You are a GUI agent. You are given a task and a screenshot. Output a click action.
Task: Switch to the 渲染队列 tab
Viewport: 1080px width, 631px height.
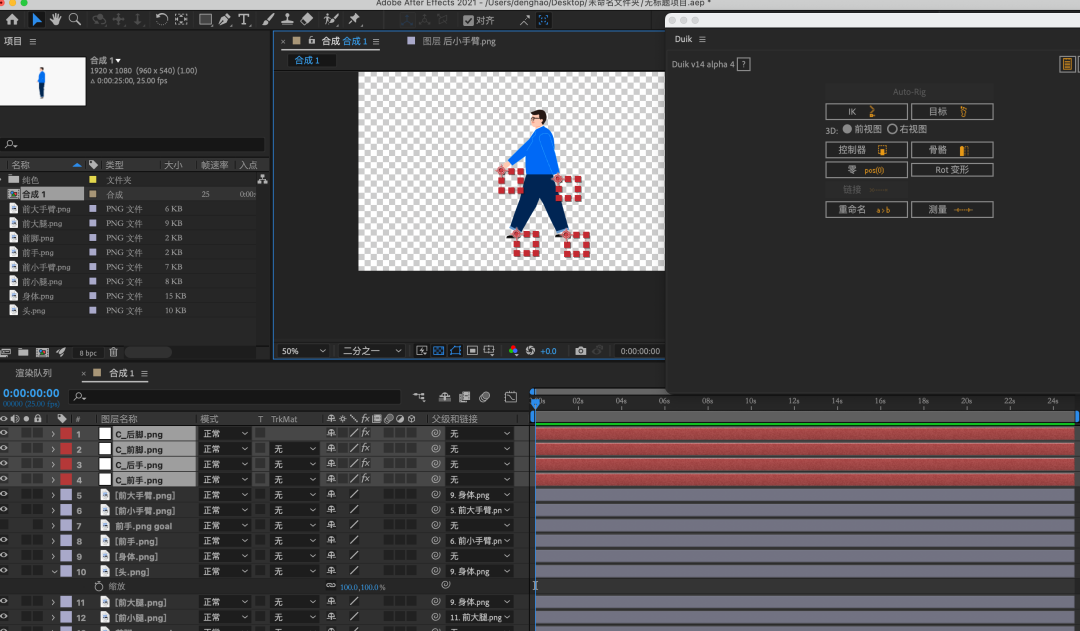(x=33, y=373)
